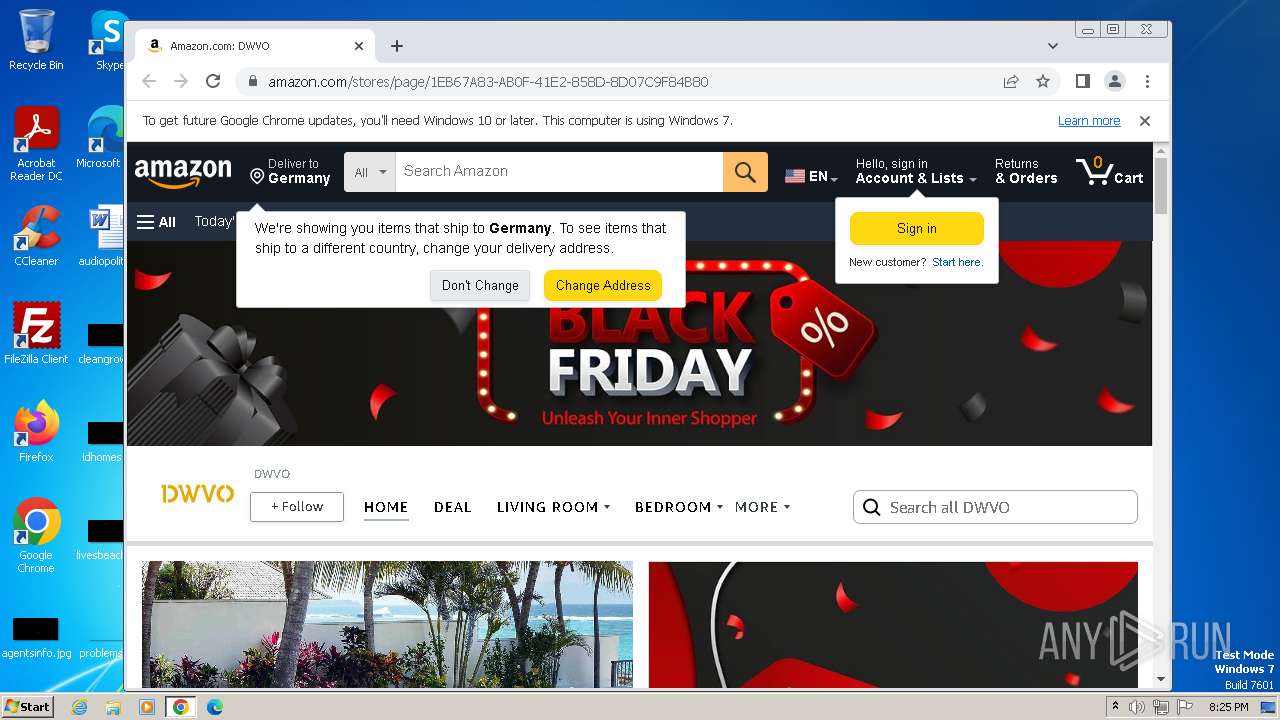This screenshot has height=720, width=1280.
Task: Click the orange search magnifier button
Action: pos(745,172)
